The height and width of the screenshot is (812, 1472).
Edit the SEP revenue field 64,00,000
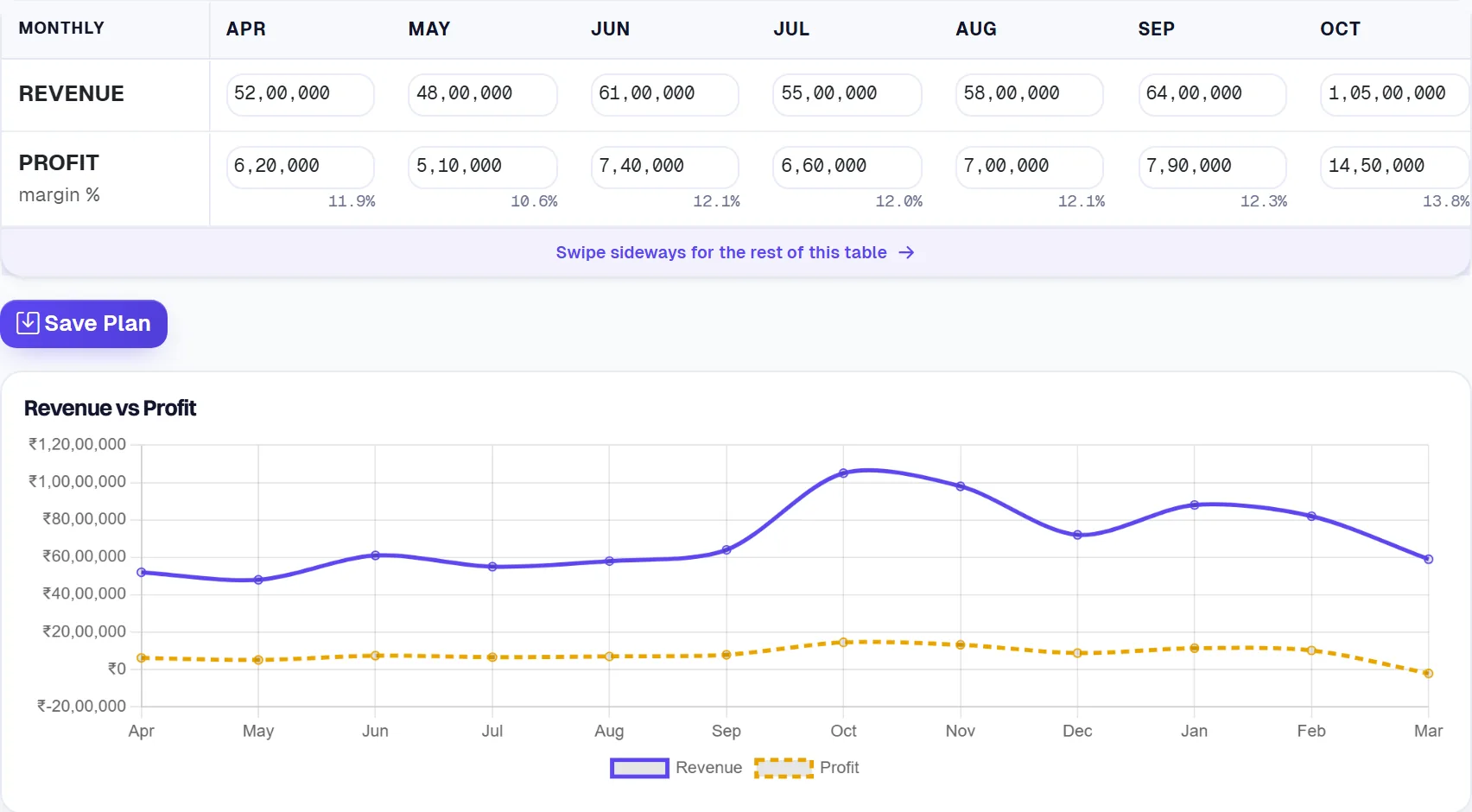[1212, 94]
